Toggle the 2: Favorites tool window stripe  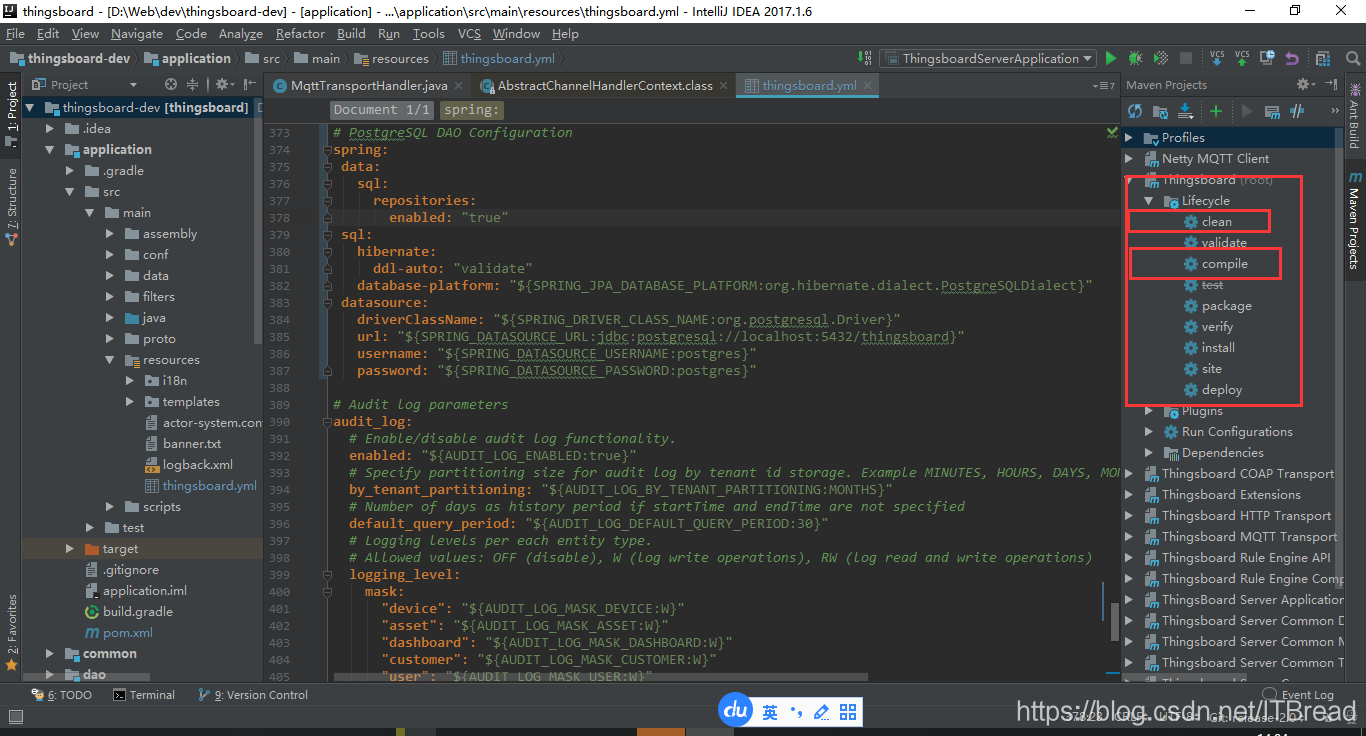11,632
